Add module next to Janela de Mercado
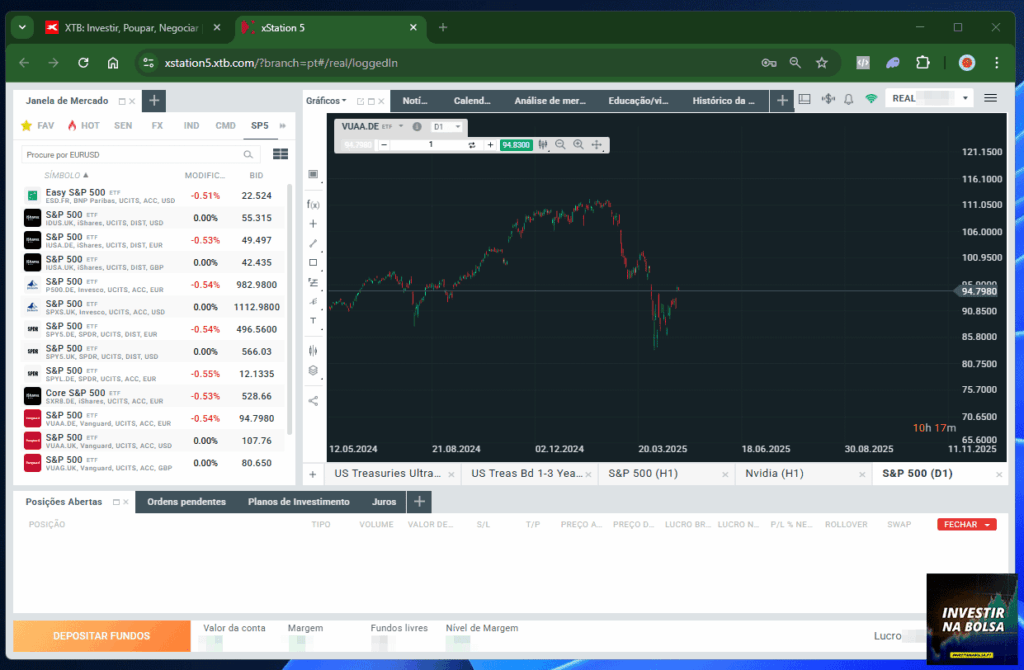 coord(154,101)
